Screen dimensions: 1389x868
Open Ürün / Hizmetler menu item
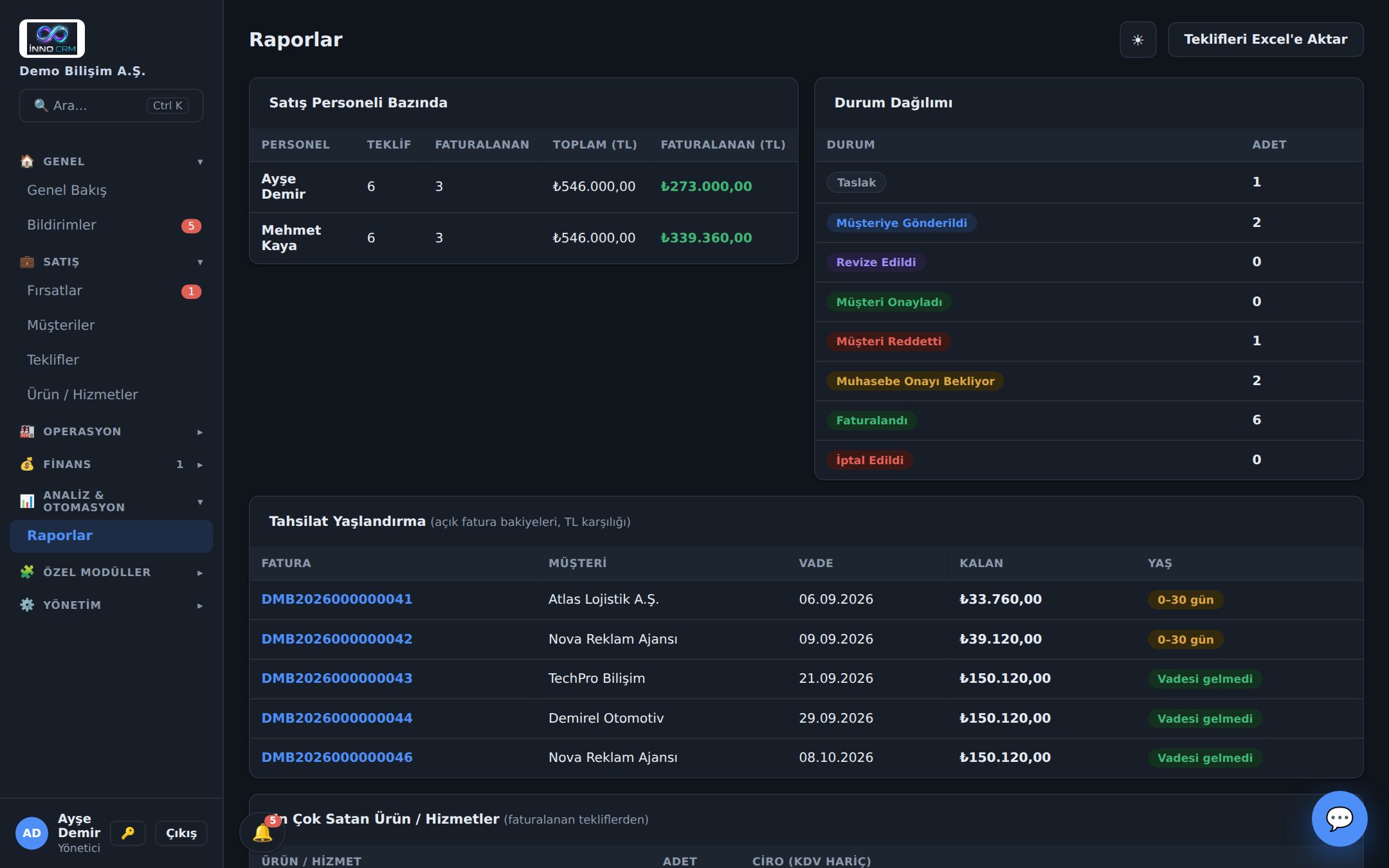tap(111, 395)
